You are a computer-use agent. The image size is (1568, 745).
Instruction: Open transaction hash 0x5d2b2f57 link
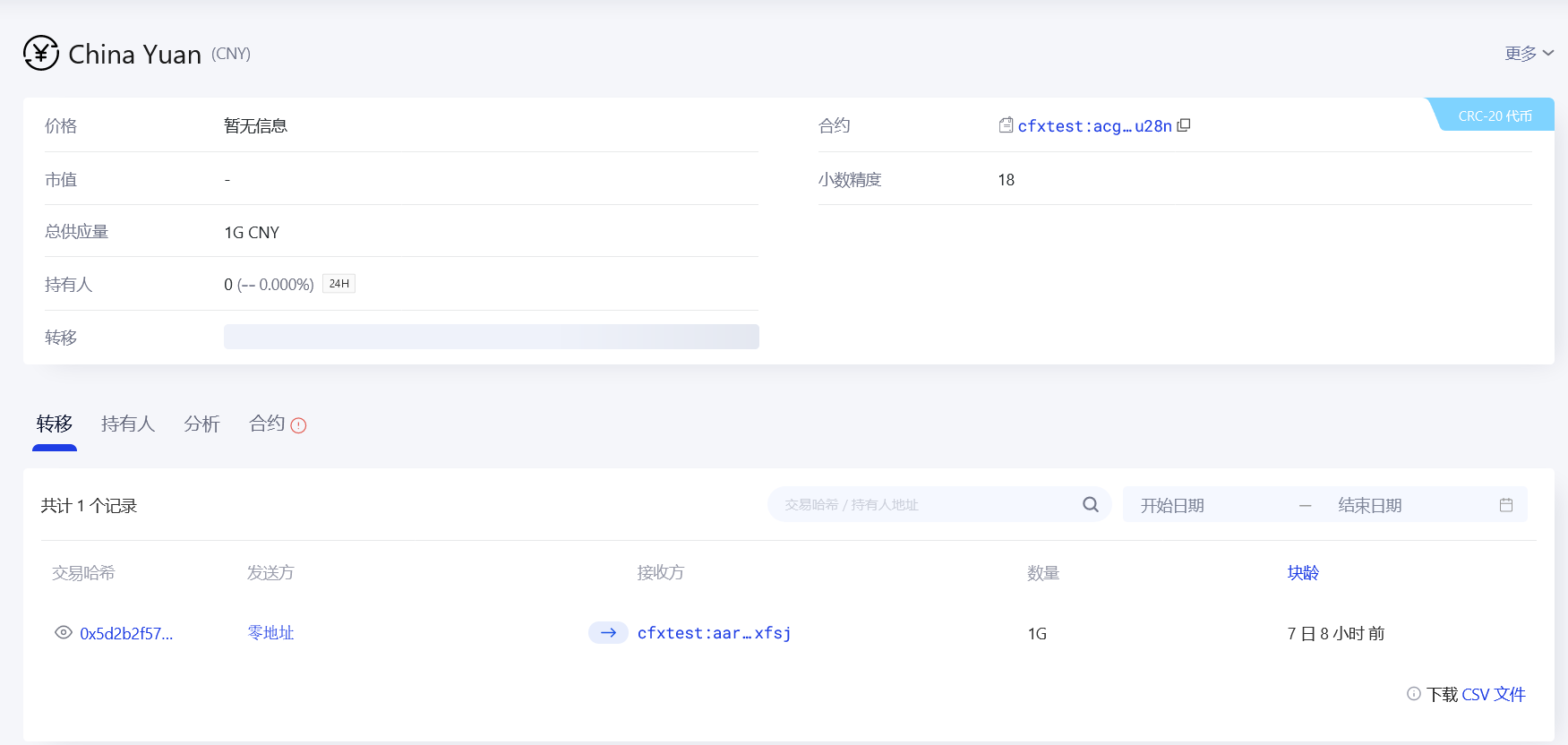[126, 634]
